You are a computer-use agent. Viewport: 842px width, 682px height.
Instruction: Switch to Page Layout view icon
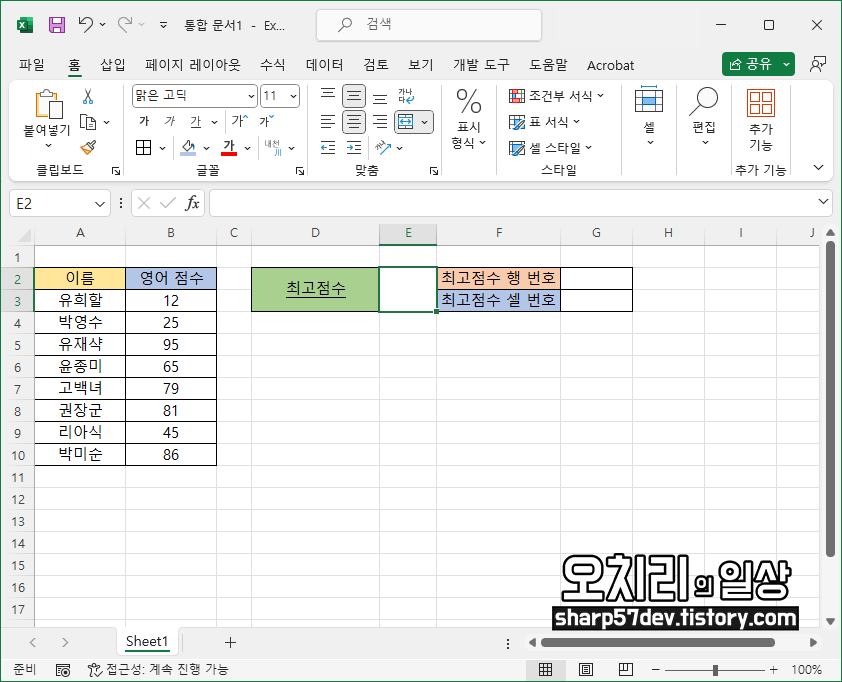click(586, 669)
